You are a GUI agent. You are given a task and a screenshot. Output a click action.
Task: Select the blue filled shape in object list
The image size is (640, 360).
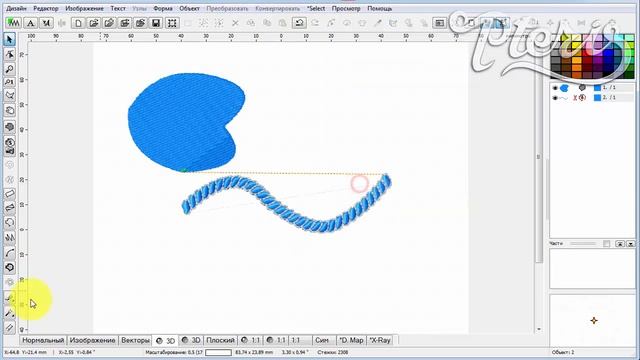pos(564,88)
